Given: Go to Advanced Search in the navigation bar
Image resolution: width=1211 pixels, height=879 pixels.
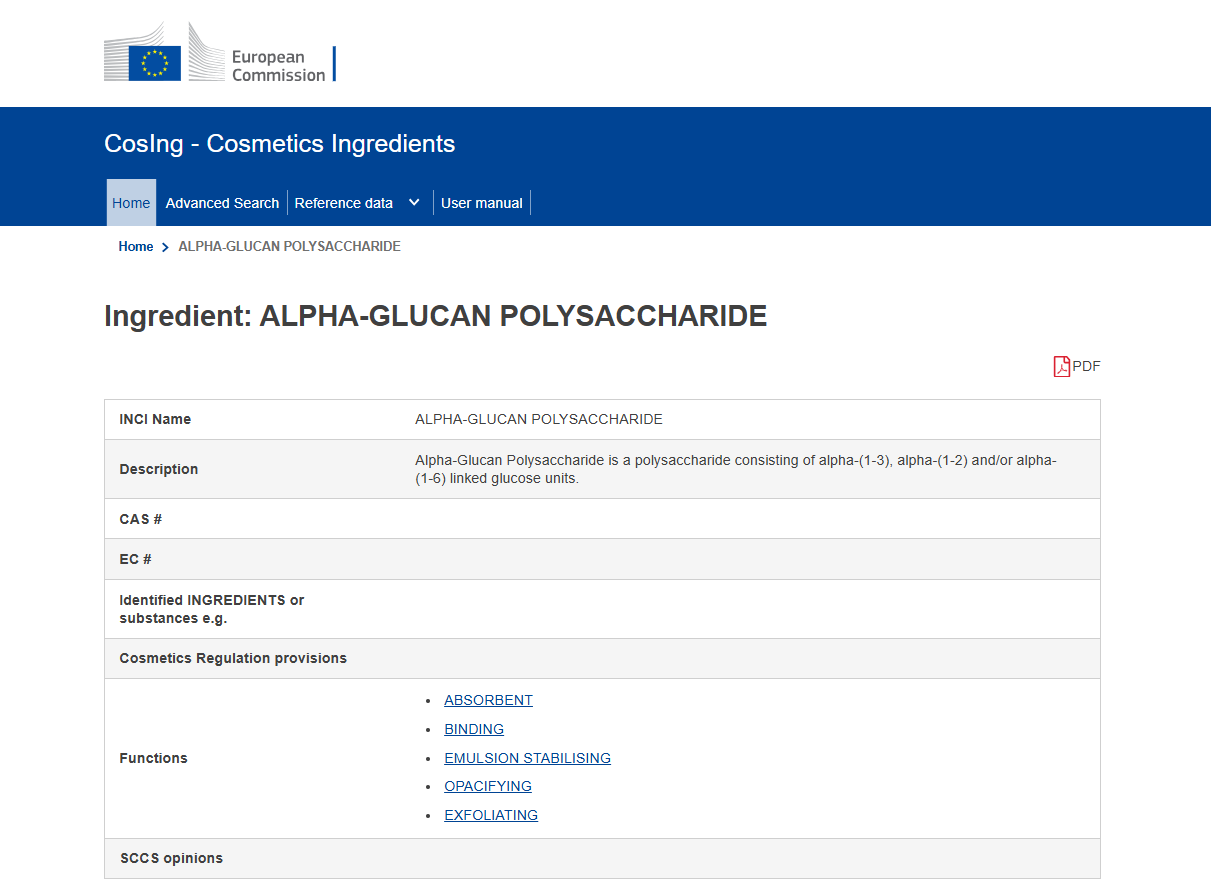Looking at the screenshot, I should click(222, 203).
